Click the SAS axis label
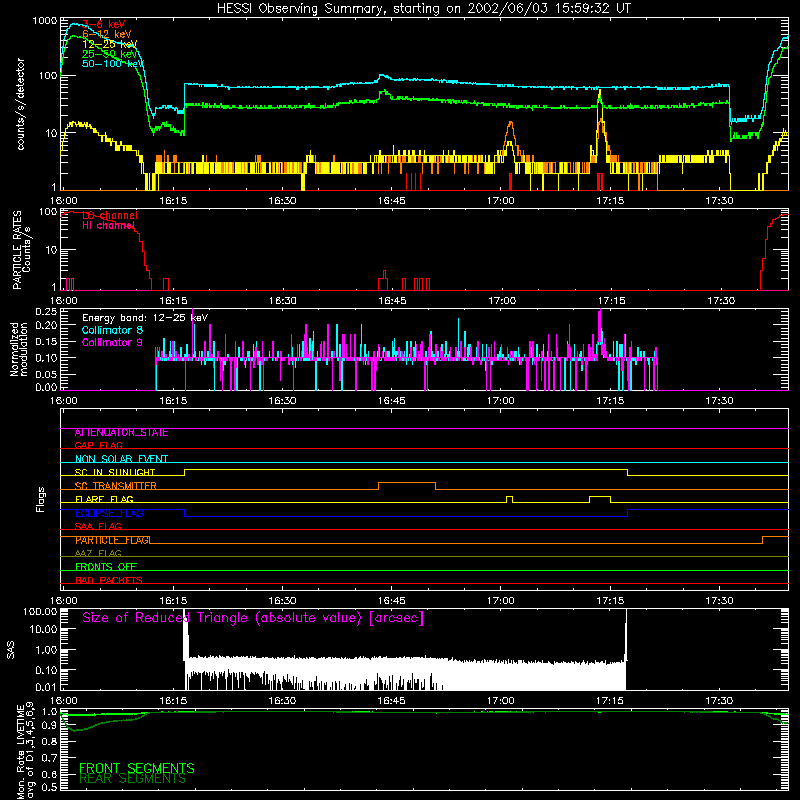Screen dimensions: 800x800 (11, 651)
